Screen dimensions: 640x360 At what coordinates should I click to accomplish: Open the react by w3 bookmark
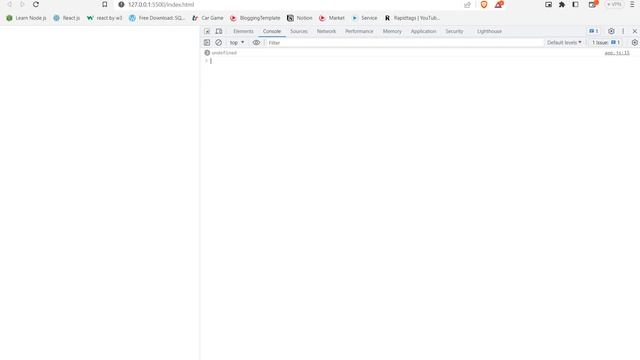point(104,18)
